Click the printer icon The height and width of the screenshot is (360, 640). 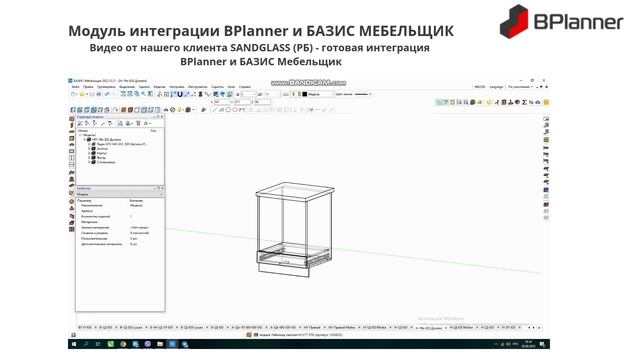[x=99, y=94]
